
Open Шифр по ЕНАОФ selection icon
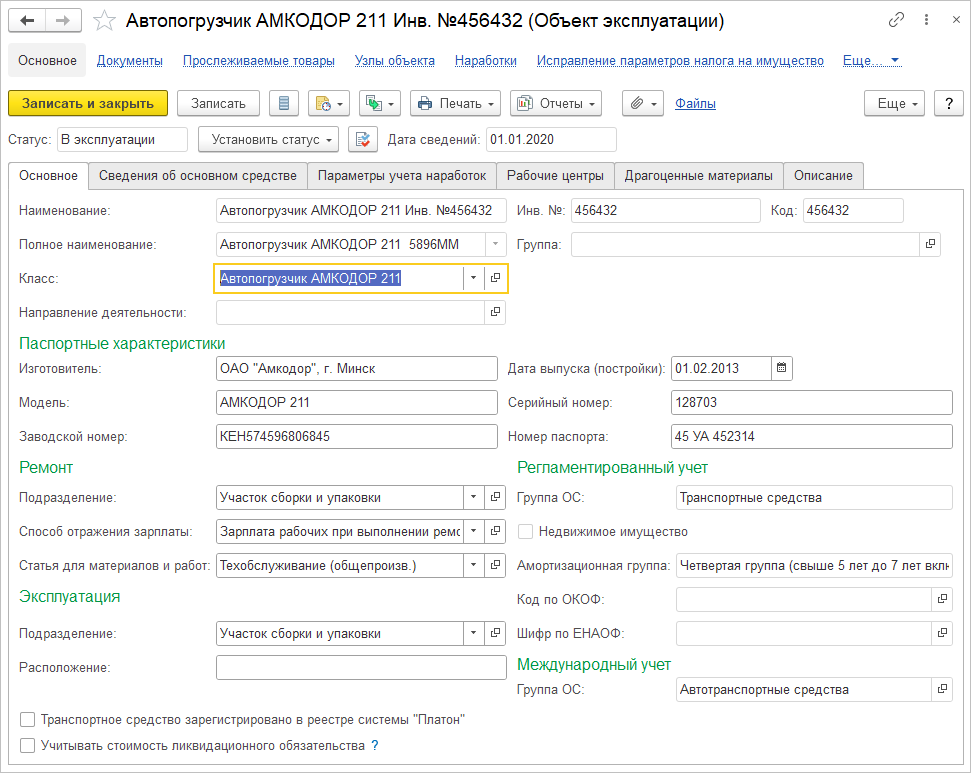click(942, 633)
